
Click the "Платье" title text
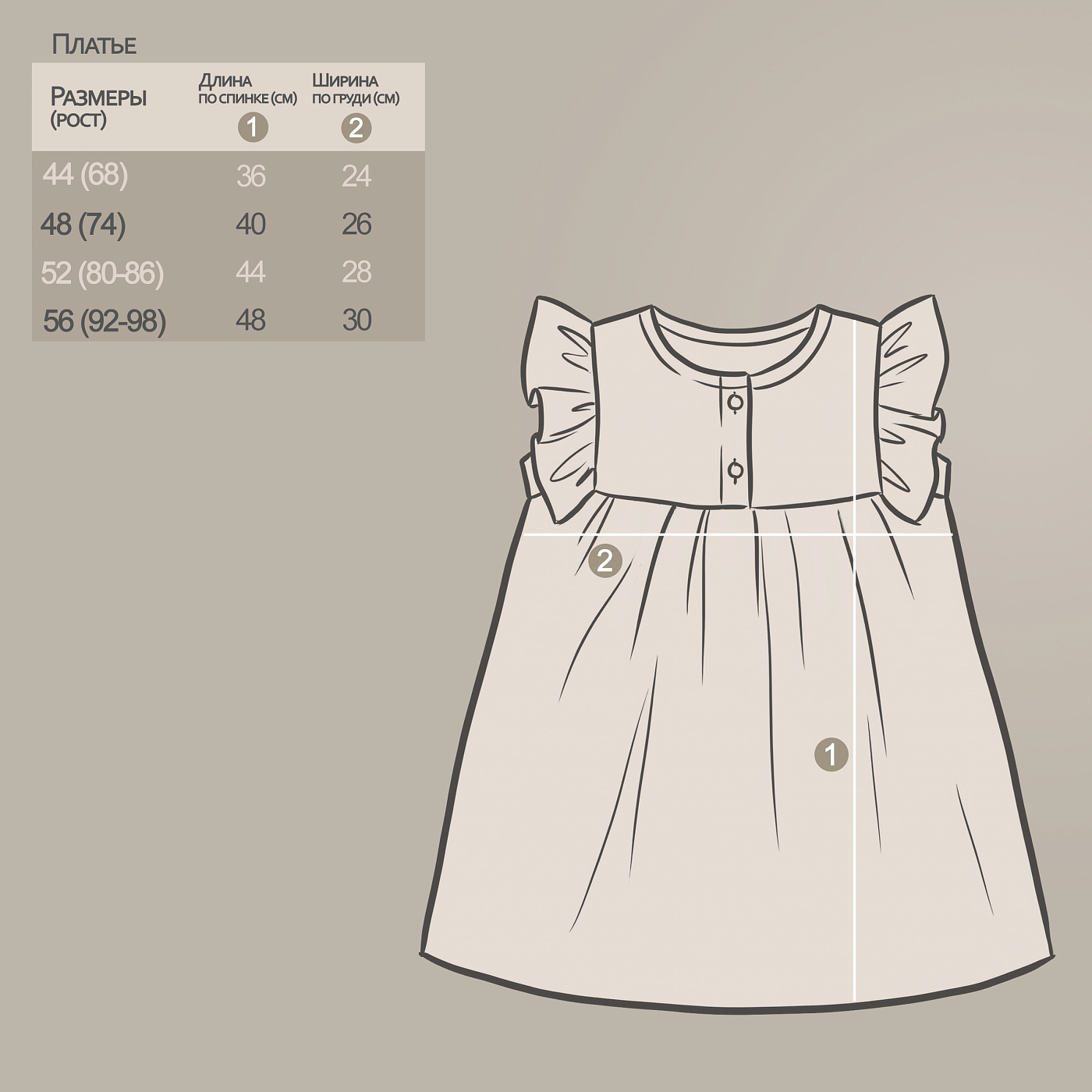click(x=94, y=45)
